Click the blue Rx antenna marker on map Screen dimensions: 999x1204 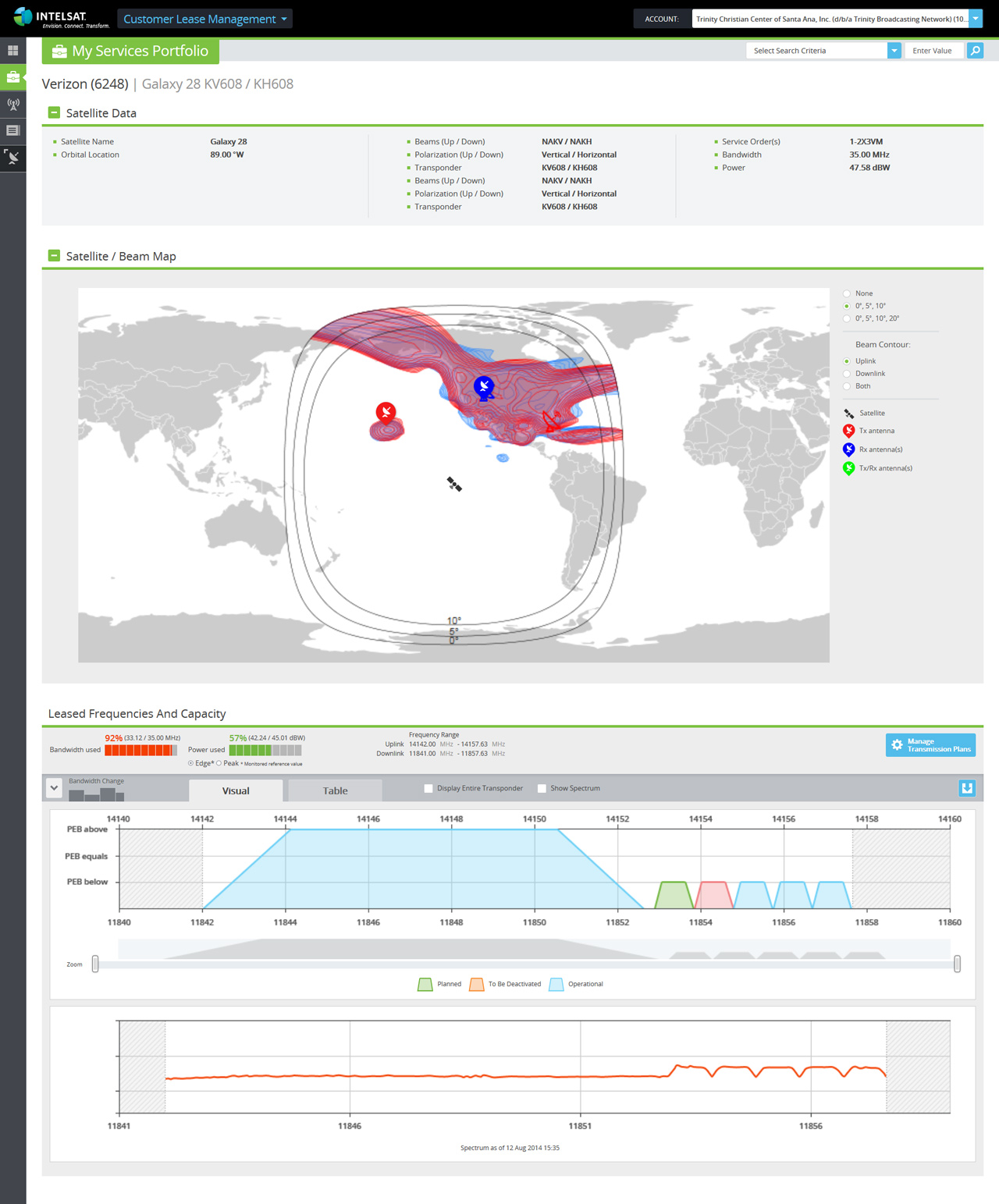[x=484, y=385]
